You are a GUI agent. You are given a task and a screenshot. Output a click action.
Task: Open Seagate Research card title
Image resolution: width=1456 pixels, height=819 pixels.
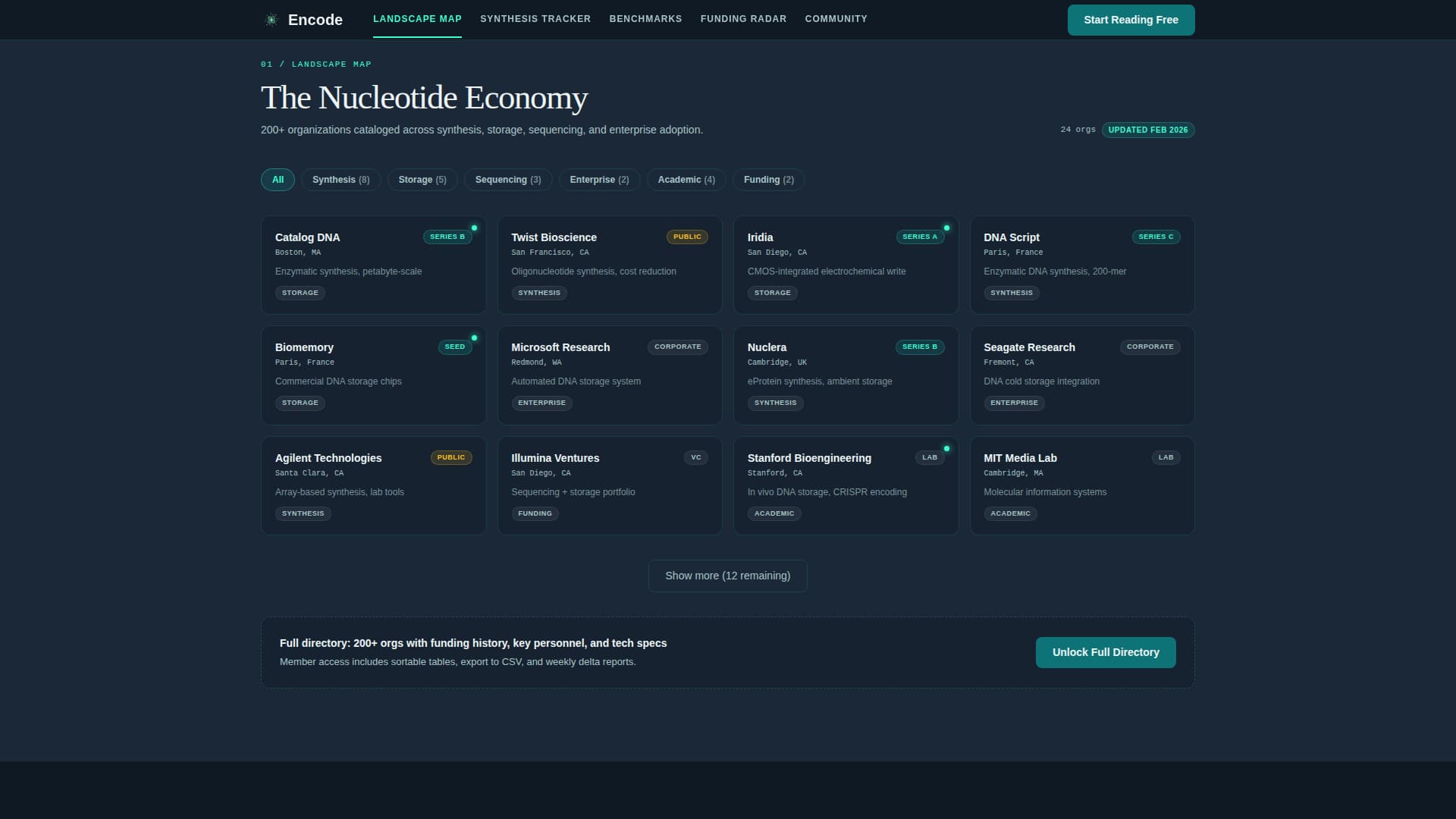(1029, 347)
